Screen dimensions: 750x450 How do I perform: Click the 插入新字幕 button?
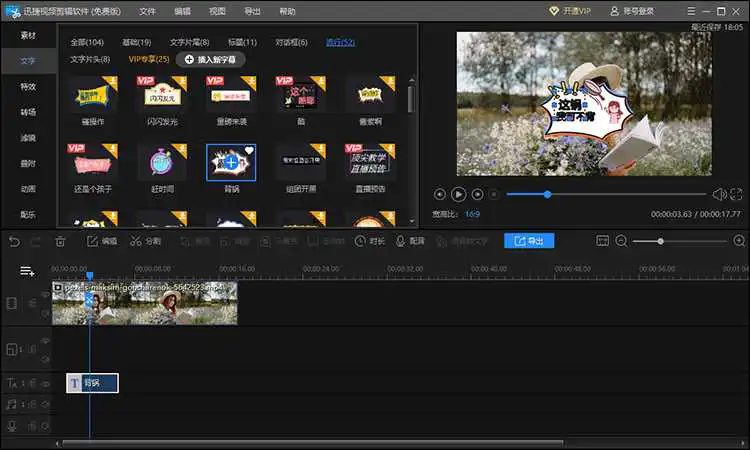click(210, 60)
